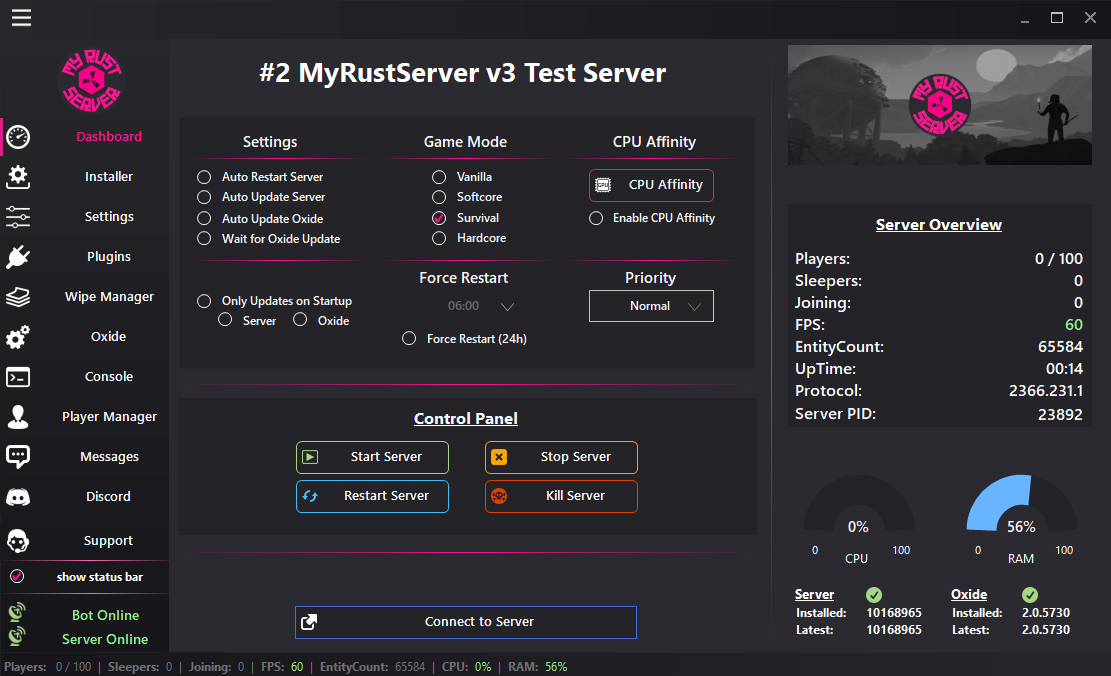Select Hardcore game mode
Image resolution: width=1111 pixels, height=676 pixels.
point(439,238)
